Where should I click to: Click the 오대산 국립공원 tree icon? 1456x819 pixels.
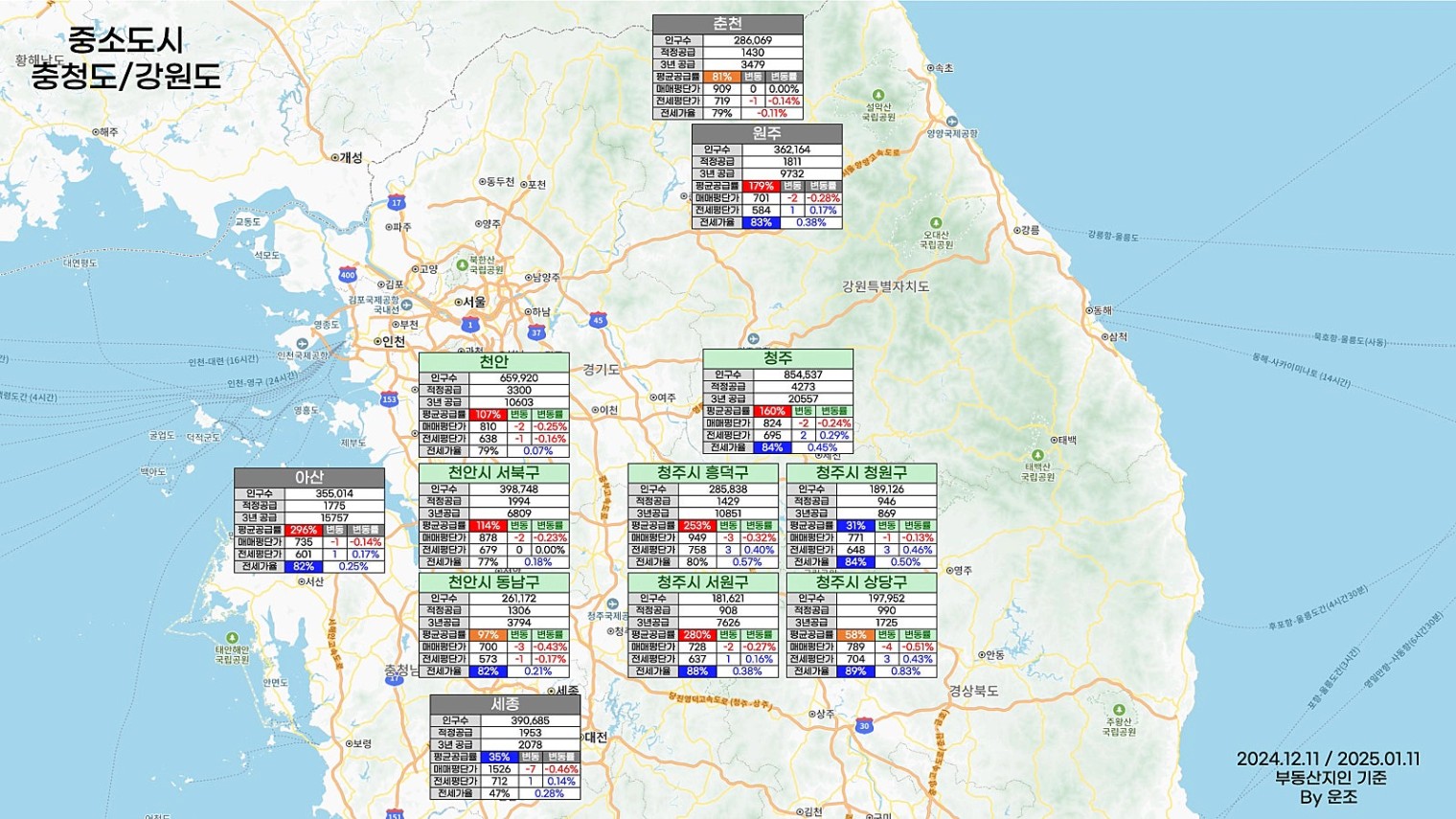935,222
